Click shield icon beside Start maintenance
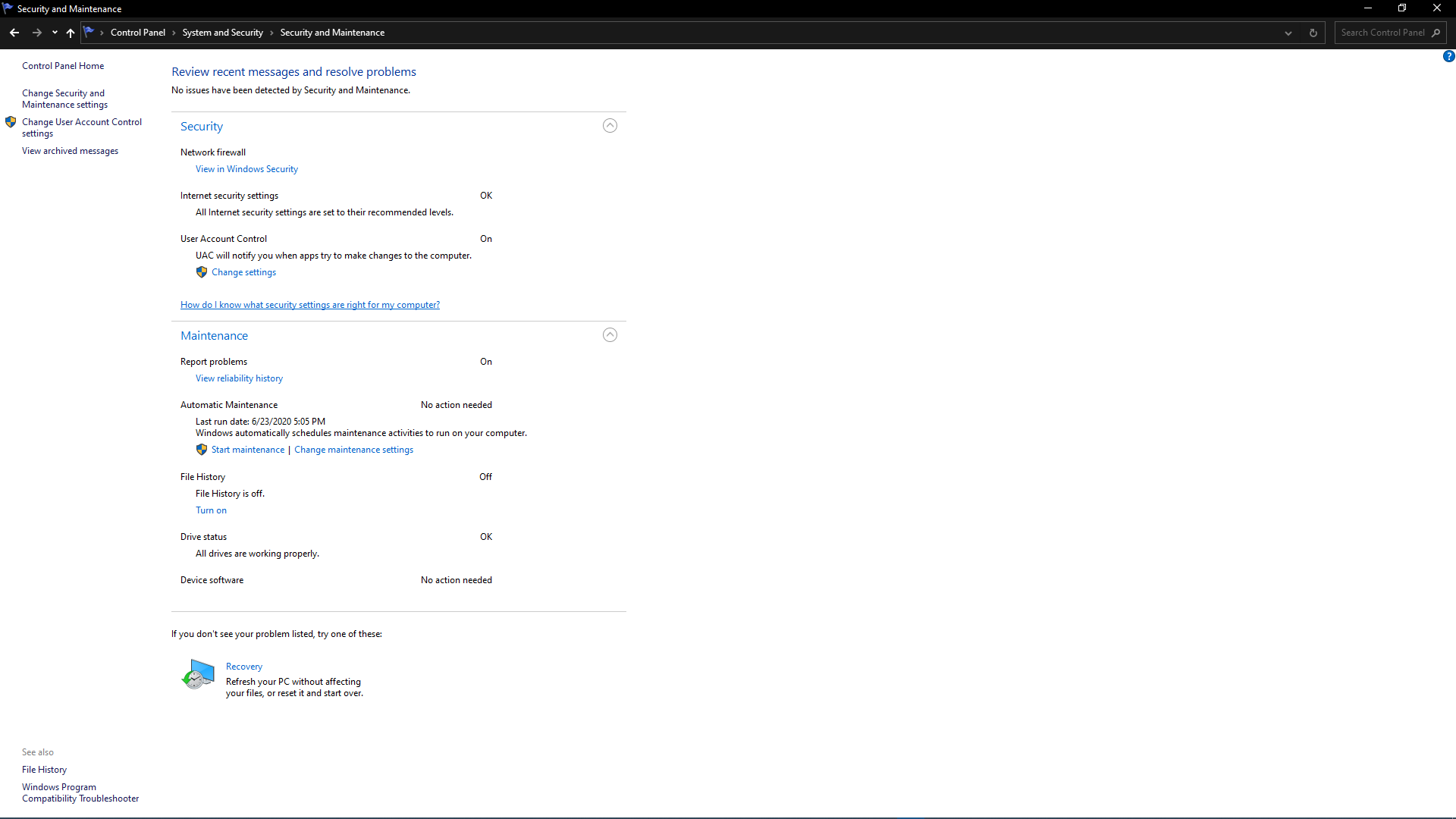 (x=202, y=449)
